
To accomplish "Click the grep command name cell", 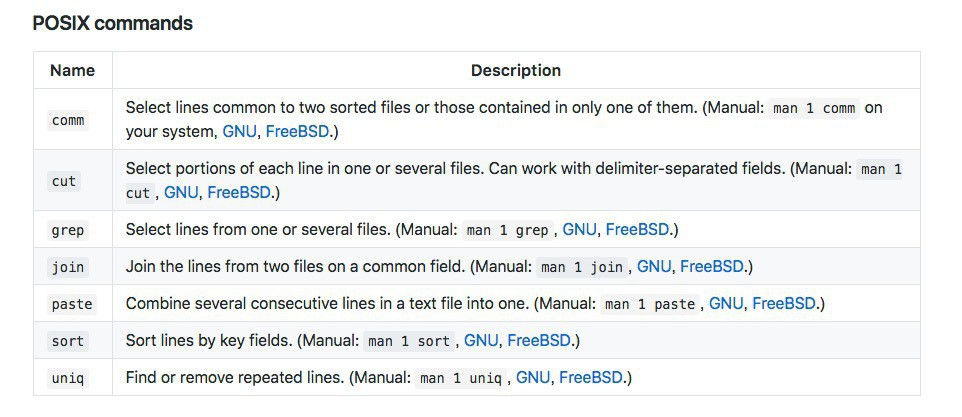I will (x=68, y=230).
